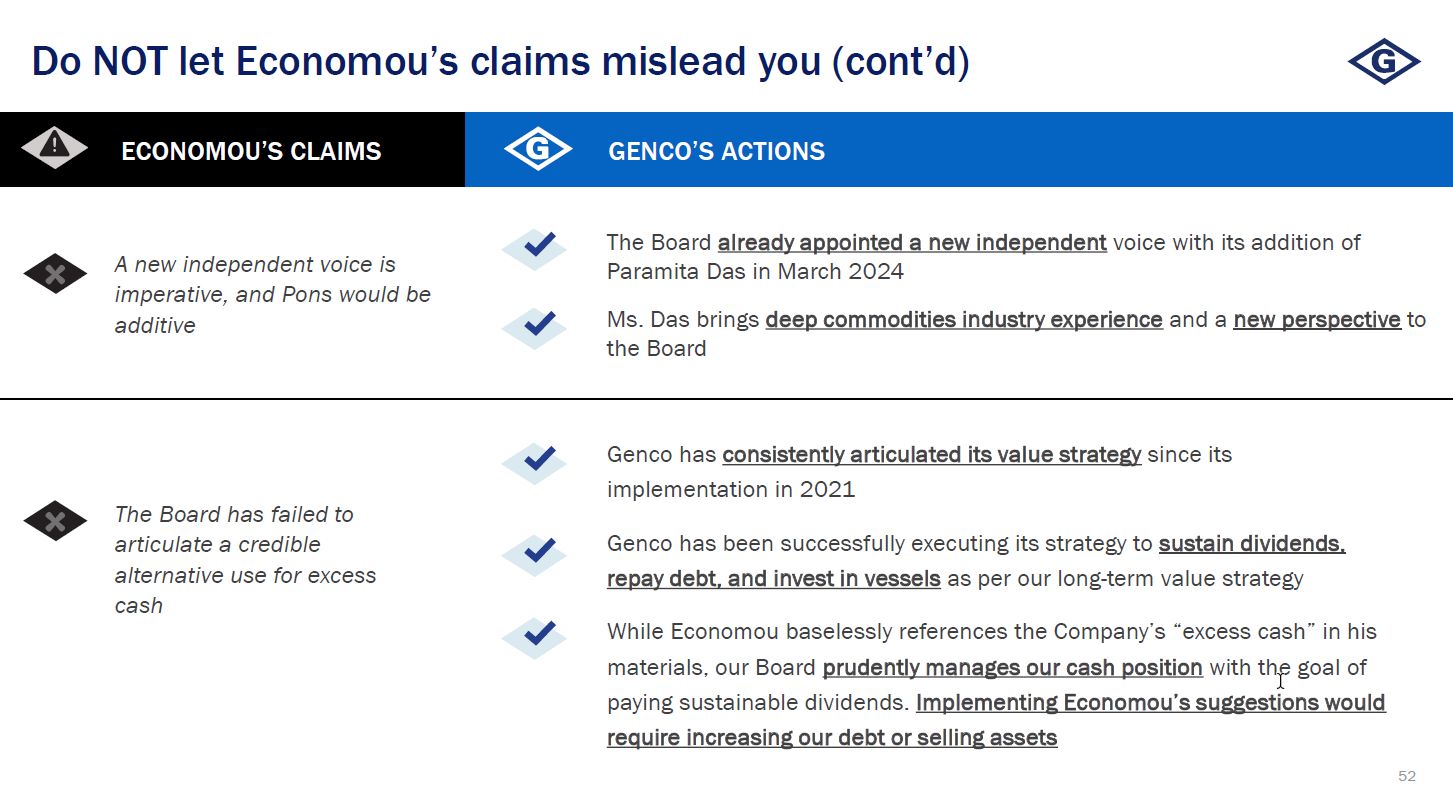Click the italic claim about Pons being additive
Viewport: 1453px width, 809px height.
[x=272, y=295]
